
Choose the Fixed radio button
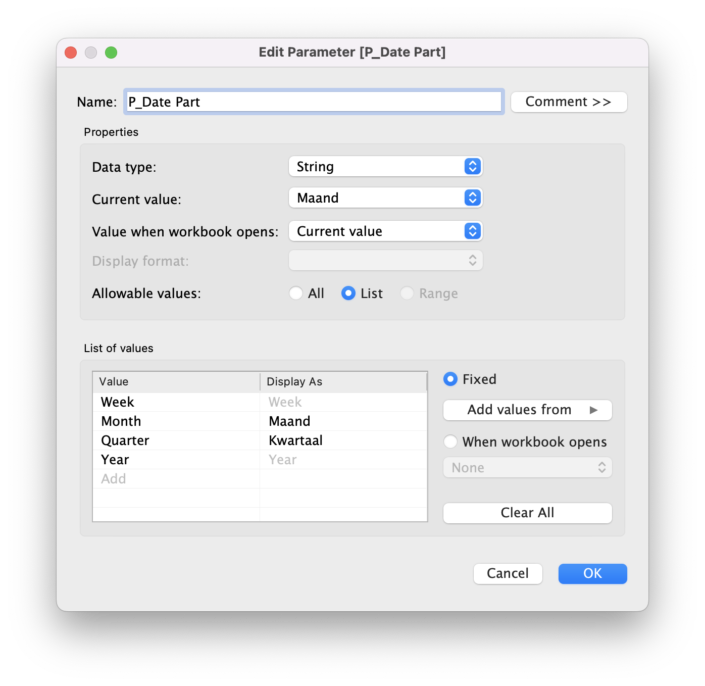451,380
